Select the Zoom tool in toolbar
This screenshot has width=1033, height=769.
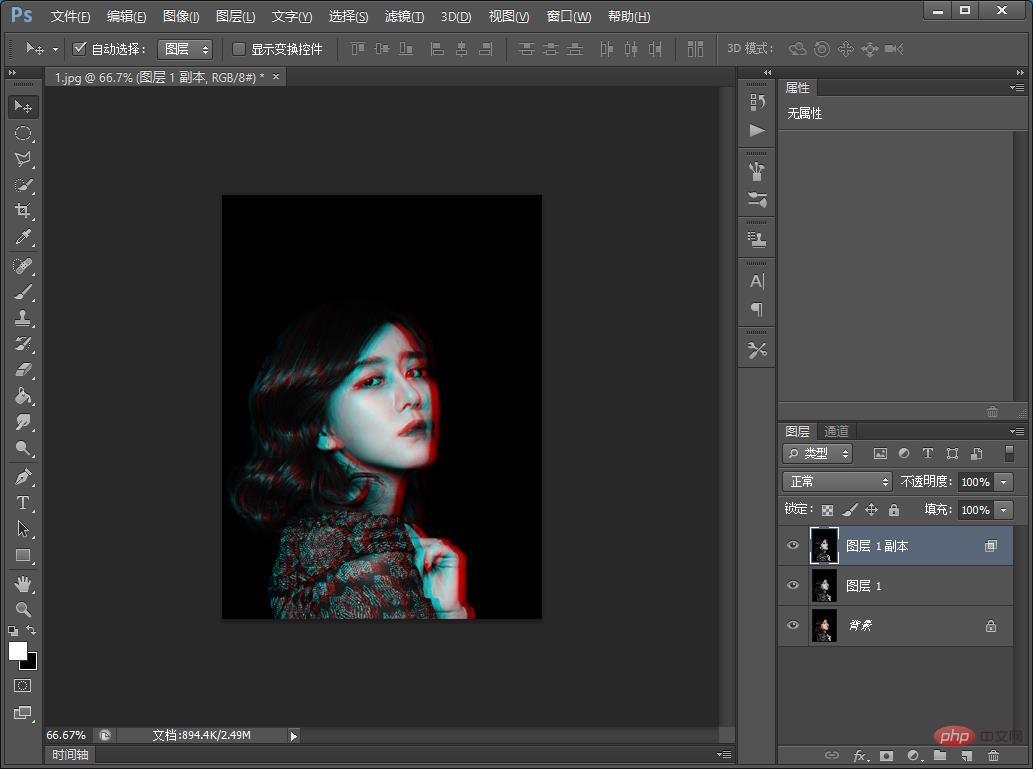click(x=23, y=609)
